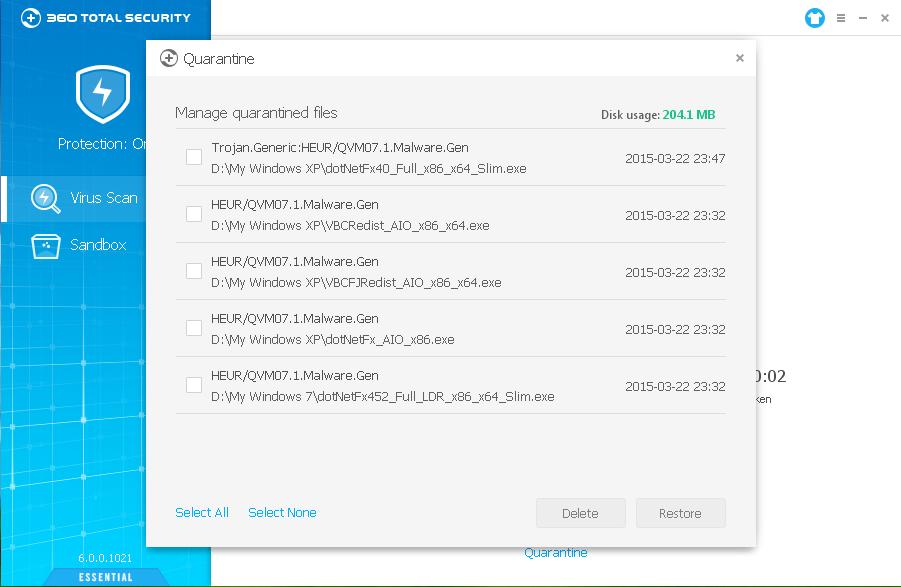The image size is (901, 587).
Task: Open the Sandbox section
Action: click(75, 245)
